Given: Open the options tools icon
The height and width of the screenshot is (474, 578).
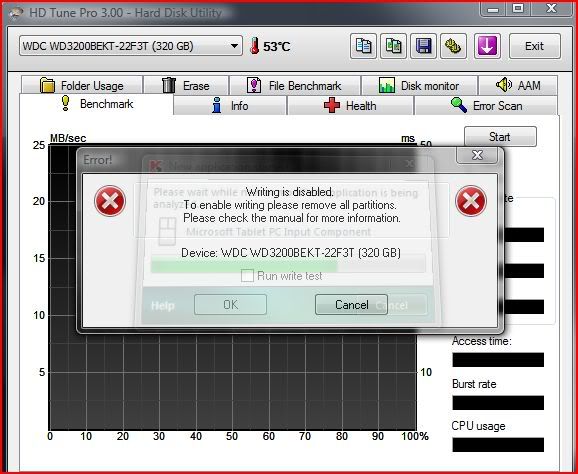Looking at the screenshot, I should click(453, 46).
